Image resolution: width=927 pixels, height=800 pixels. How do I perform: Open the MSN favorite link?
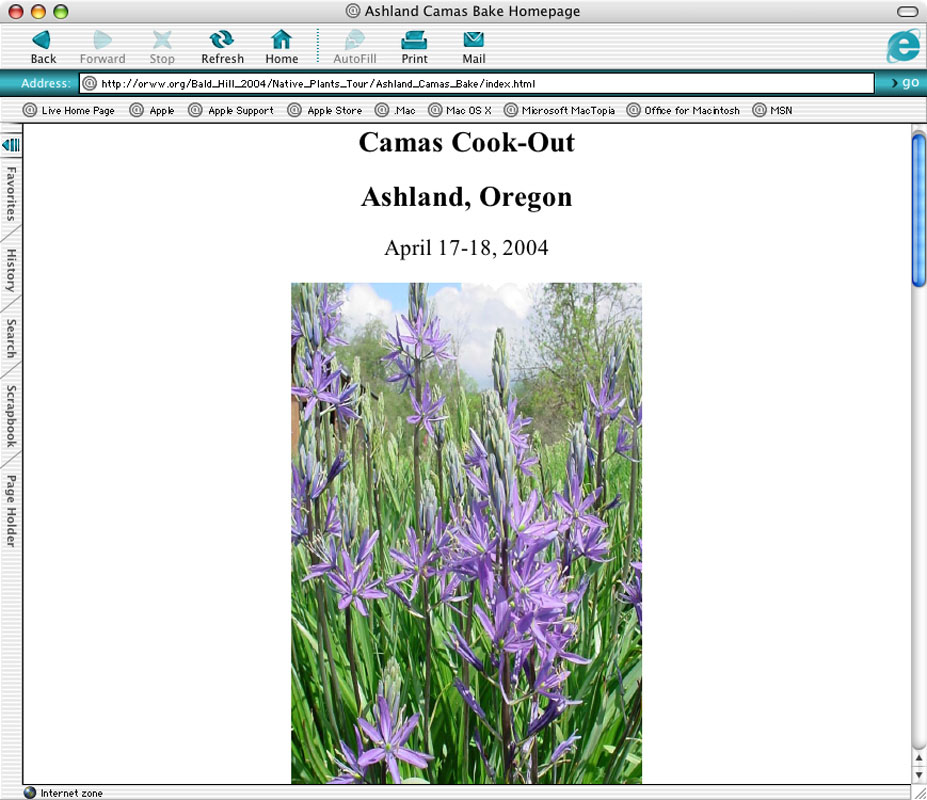point(772,110)
